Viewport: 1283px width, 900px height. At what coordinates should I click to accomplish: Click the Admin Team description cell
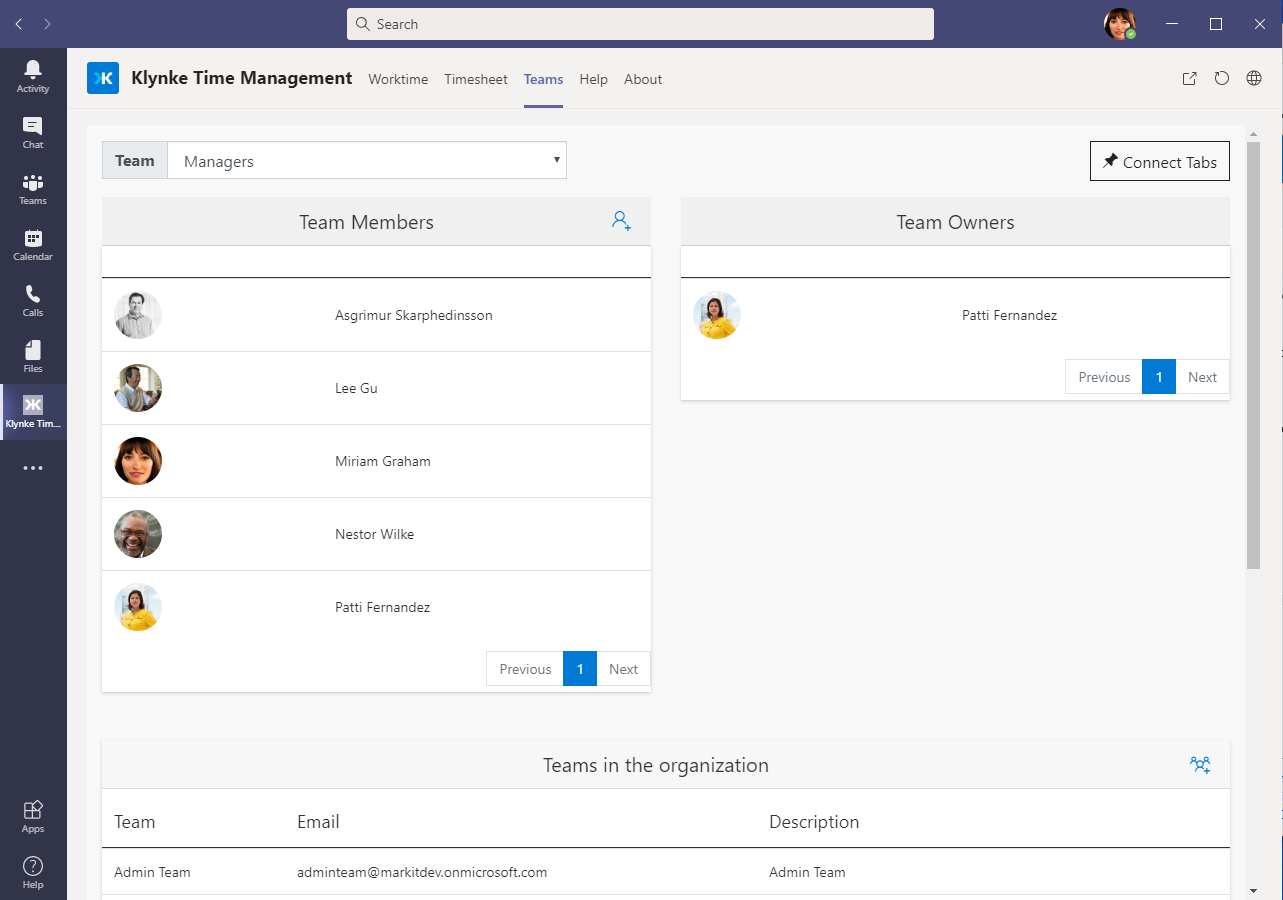pos(807,872)
